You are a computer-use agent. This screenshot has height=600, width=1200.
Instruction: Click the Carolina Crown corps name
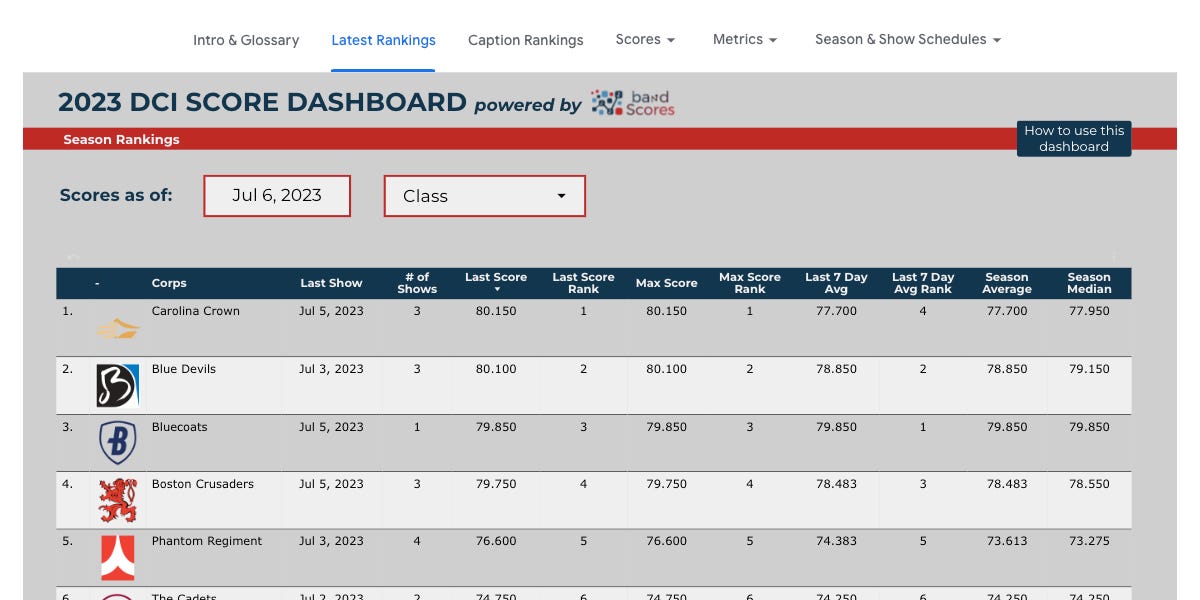196,311
